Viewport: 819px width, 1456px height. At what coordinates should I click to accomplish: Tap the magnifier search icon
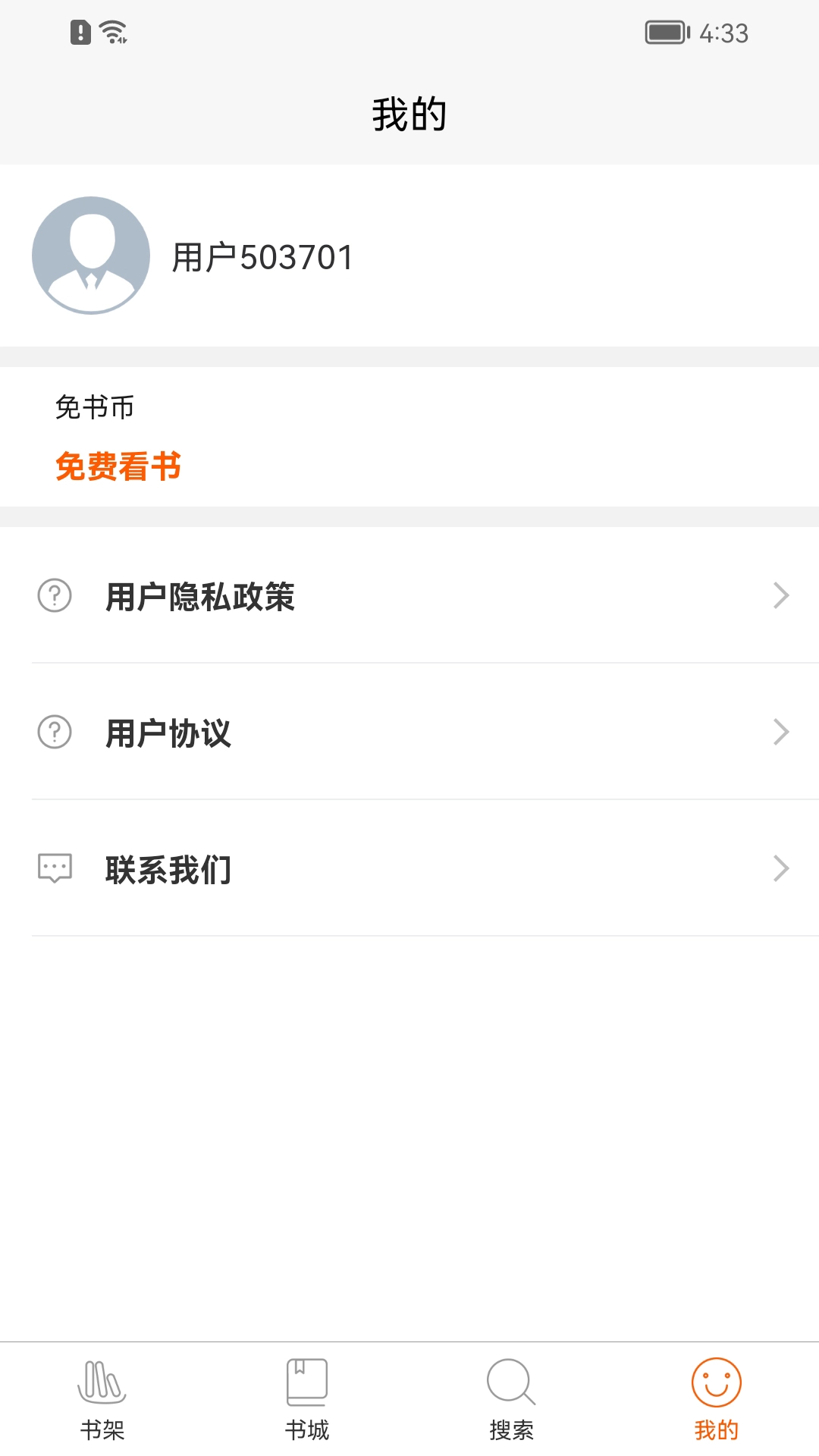(x=511, y=1382)
